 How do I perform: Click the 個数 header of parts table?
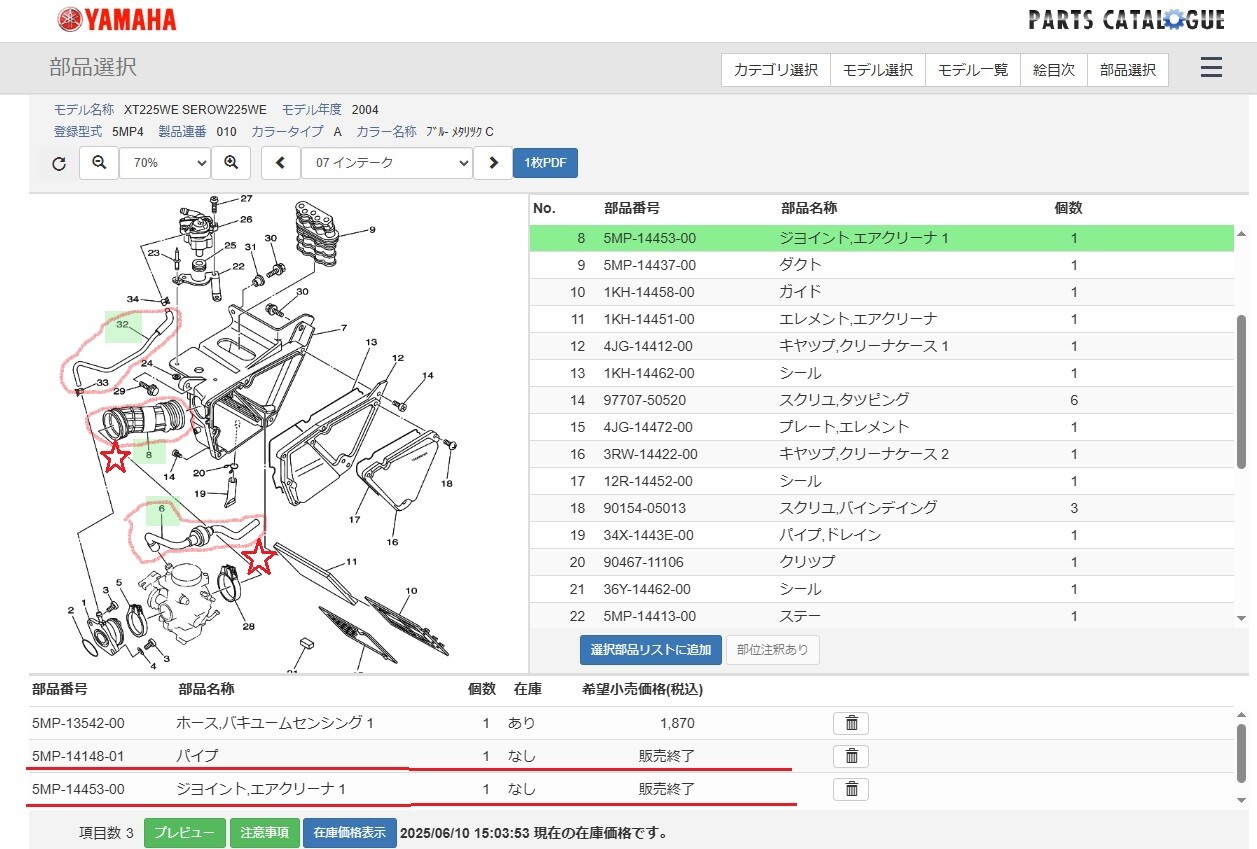click(x=1068, y=208)
